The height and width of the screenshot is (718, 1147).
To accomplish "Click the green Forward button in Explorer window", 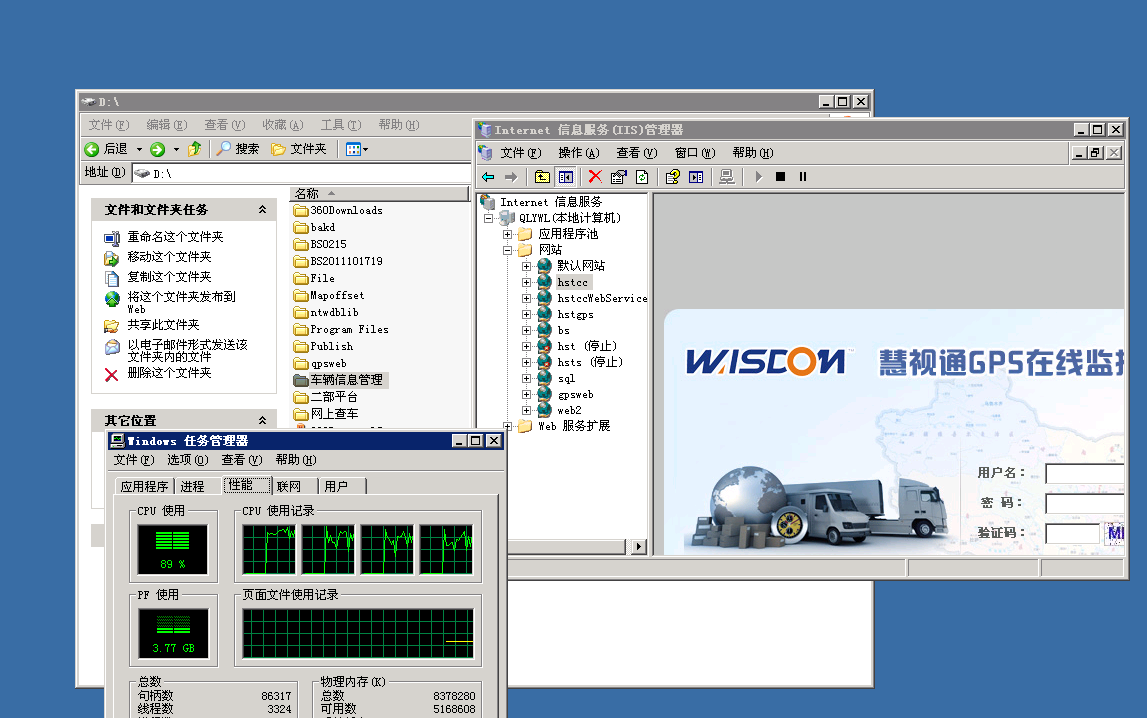I will pyautogui.click(x=157, y=149).
